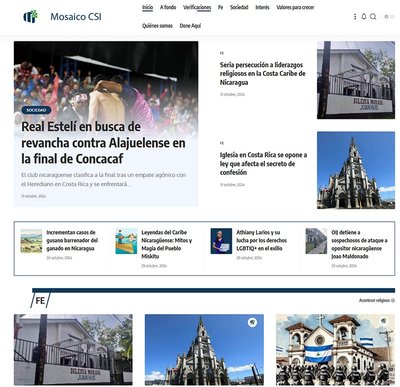
Task: Open article on persecución a liderazgos religiosos
Action: pyautogui.click(x=263, y=73)
